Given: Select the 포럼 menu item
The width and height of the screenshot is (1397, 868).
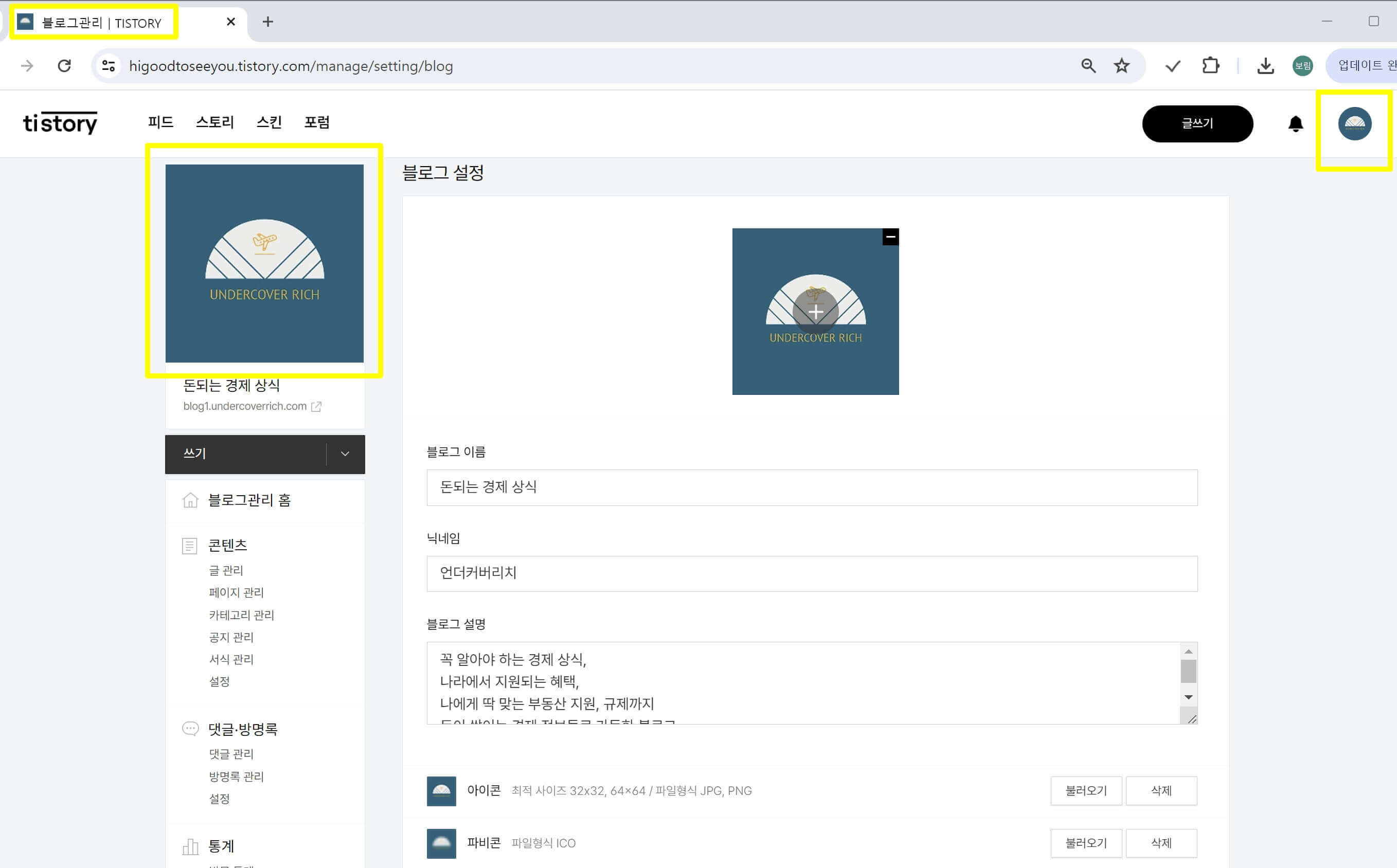Looking at the screenshot, I should click(317, 122).
